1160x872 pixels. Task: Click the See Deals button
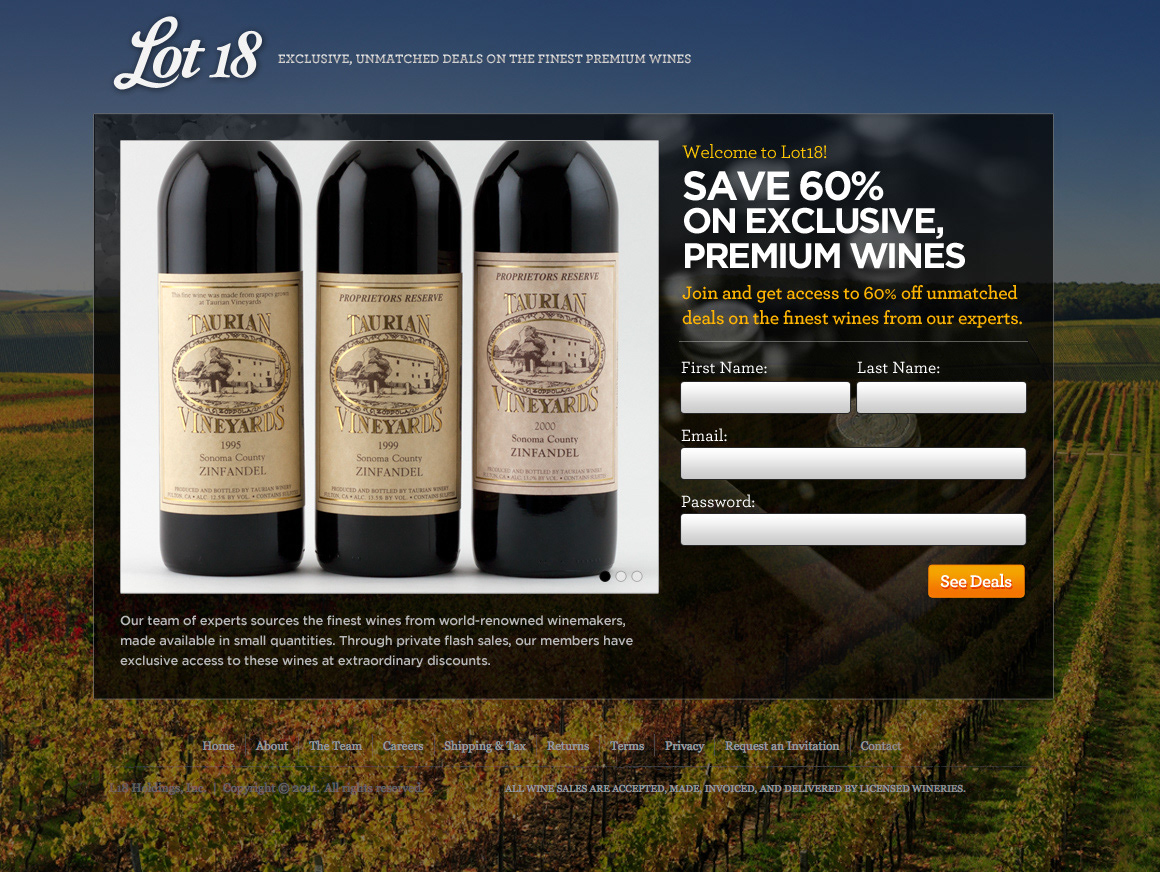click(x=977, y=581)
